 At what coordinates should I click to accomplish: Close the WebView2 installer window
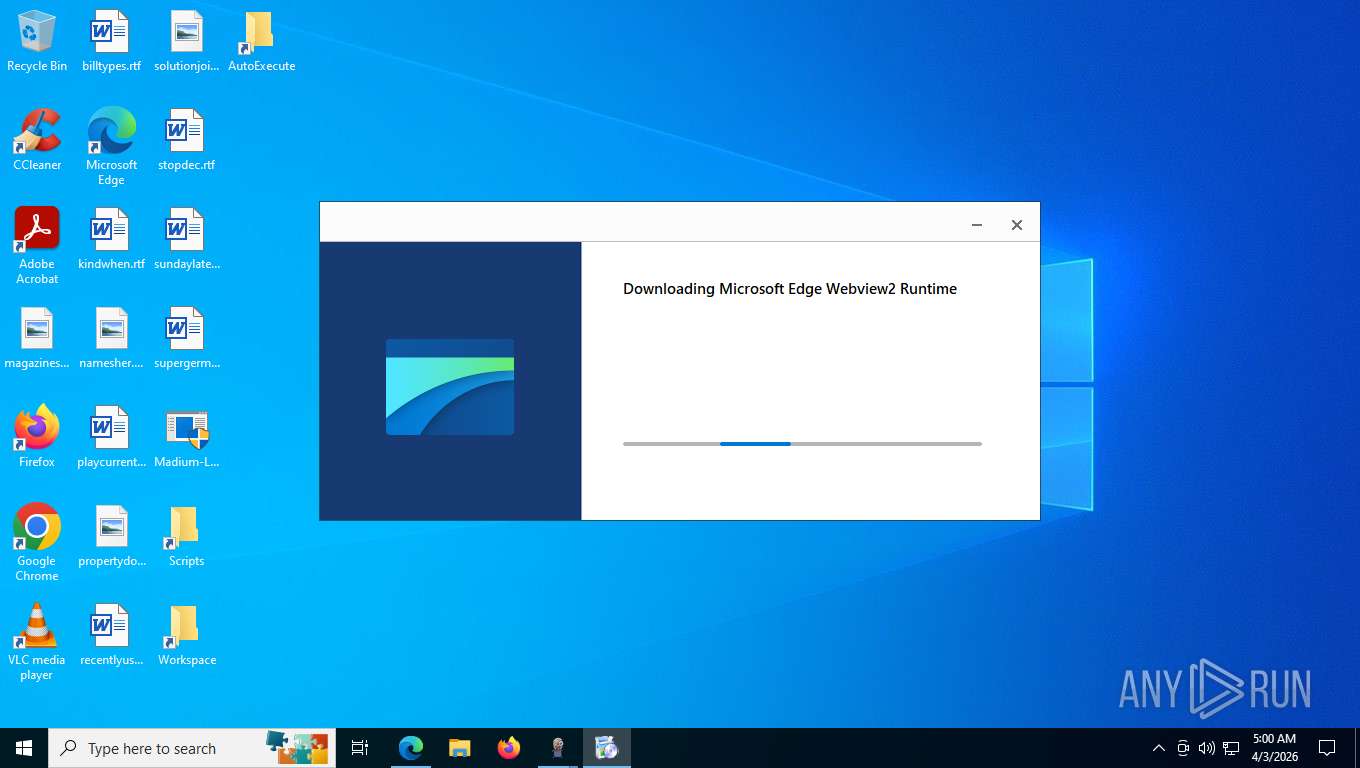click(x=1017, y=225)
